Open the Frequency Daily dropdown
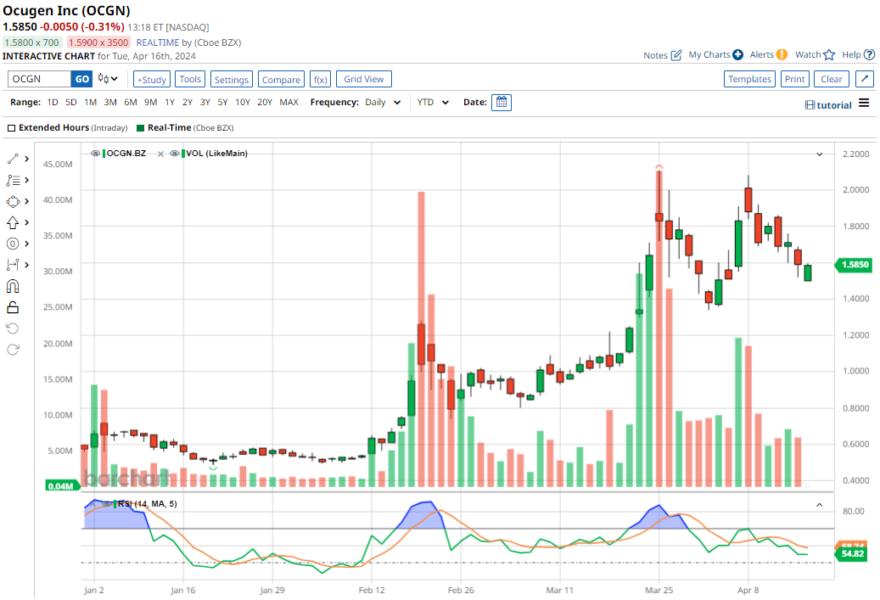Viewport: 880px width, 600px height. [x=382, y=102]
